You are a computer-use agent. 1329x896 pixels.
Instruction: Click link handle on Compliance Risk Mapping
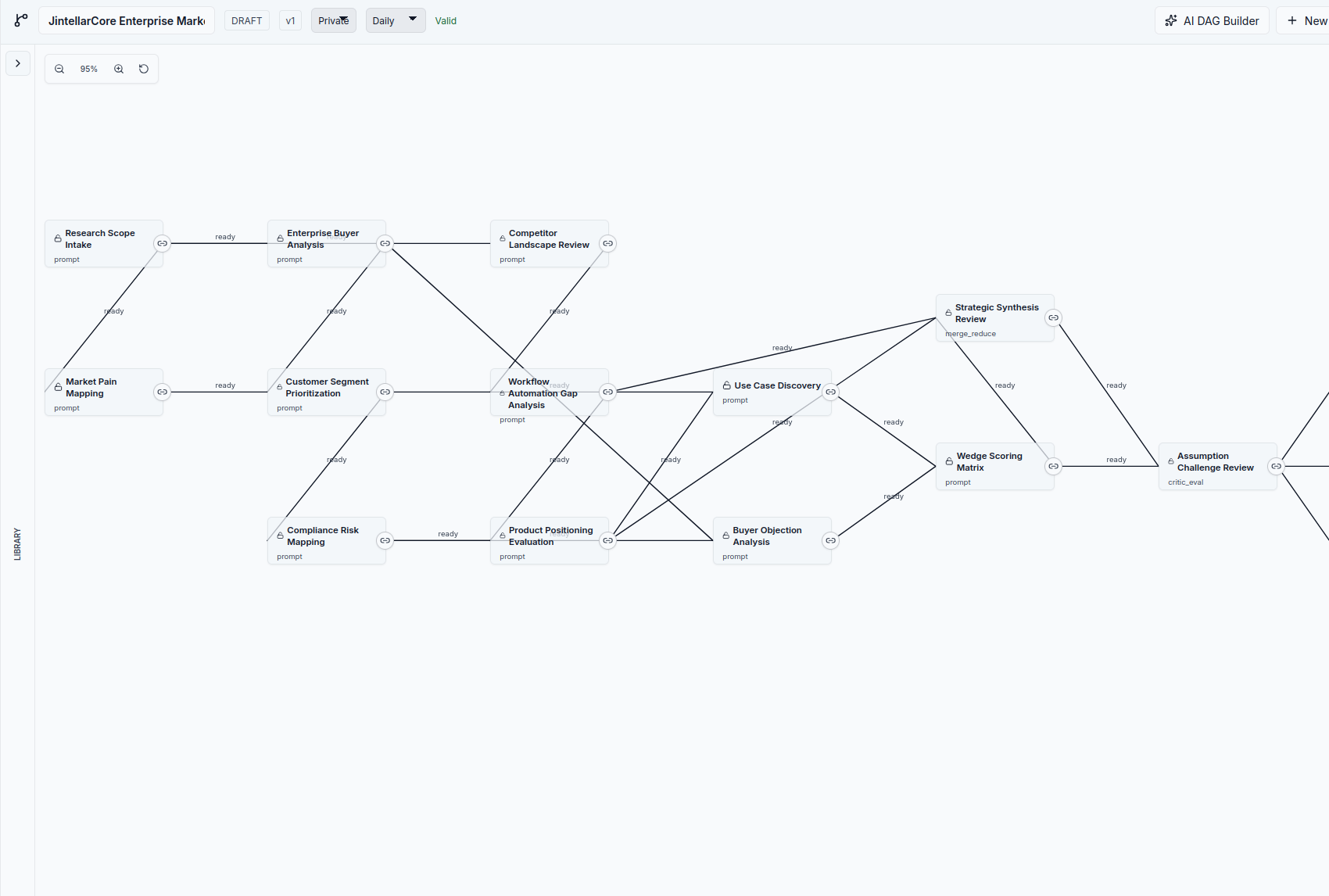click(x=385, y=540)
